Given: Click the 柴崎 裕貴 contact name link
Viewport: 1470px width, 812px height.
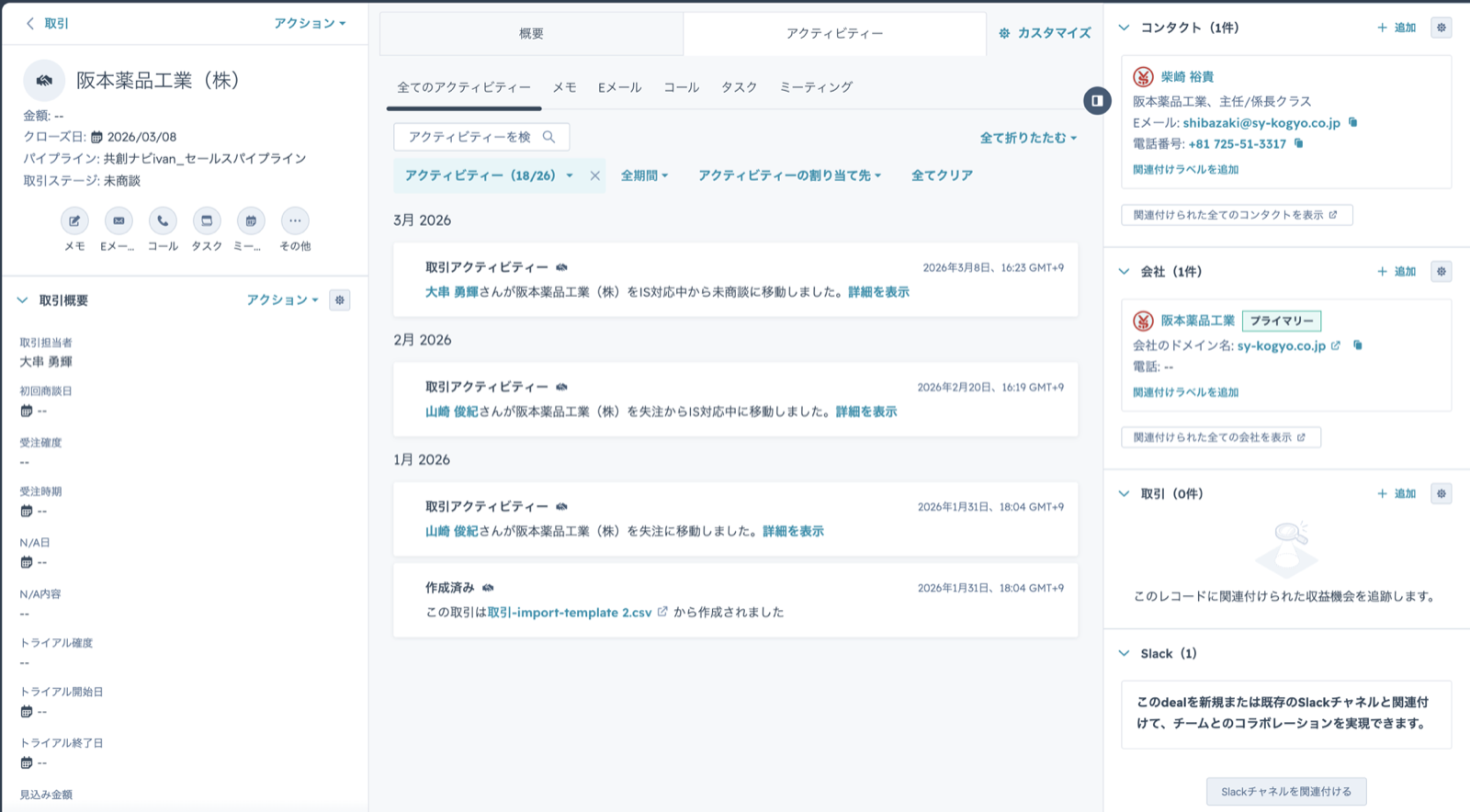Looking at the screenshot, I should click(x=1187, y=77).
